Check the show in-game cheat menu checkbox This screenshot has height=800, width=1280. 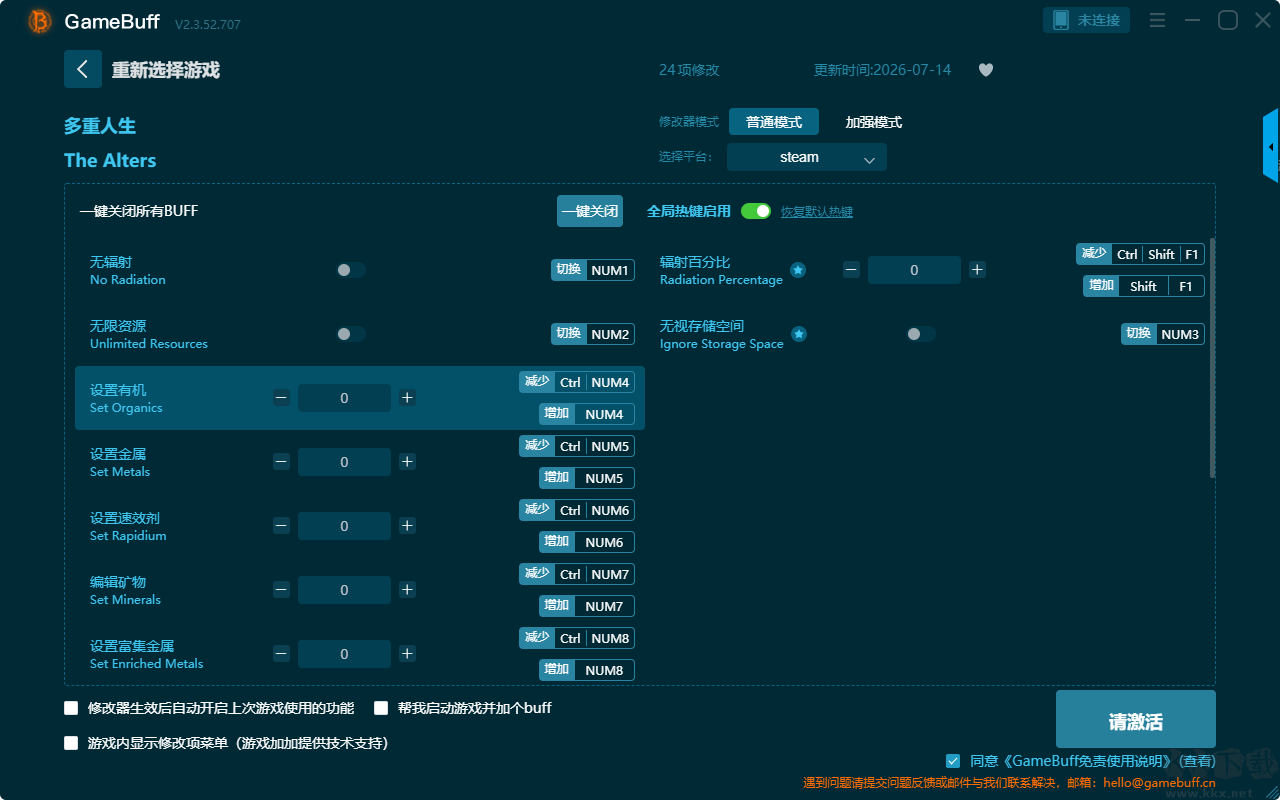pyautogui.click(x=71, y=743)
